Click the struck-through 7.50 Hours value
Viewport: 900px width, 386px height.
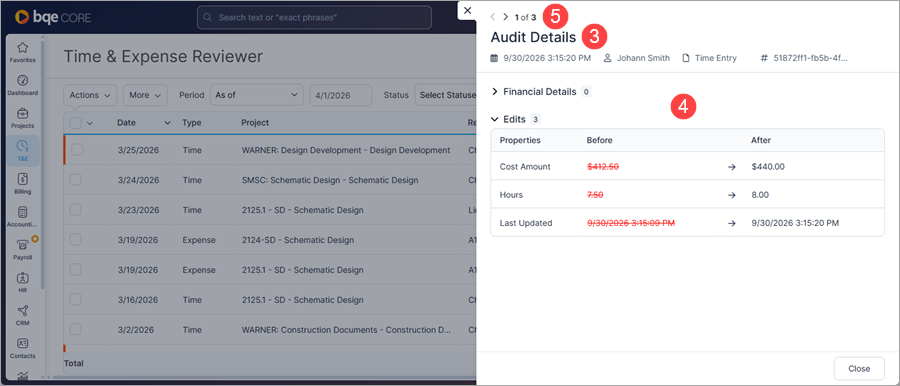pos(595,195)
